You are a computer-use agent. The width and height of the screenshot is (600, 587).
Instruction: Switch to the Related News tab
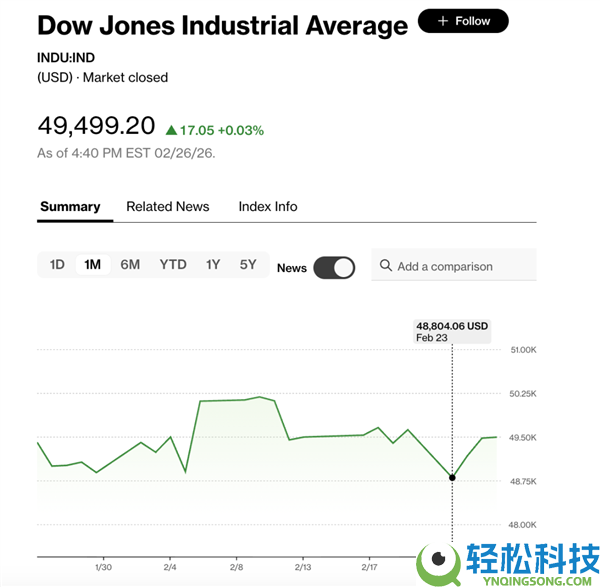(x=168, y=207)
